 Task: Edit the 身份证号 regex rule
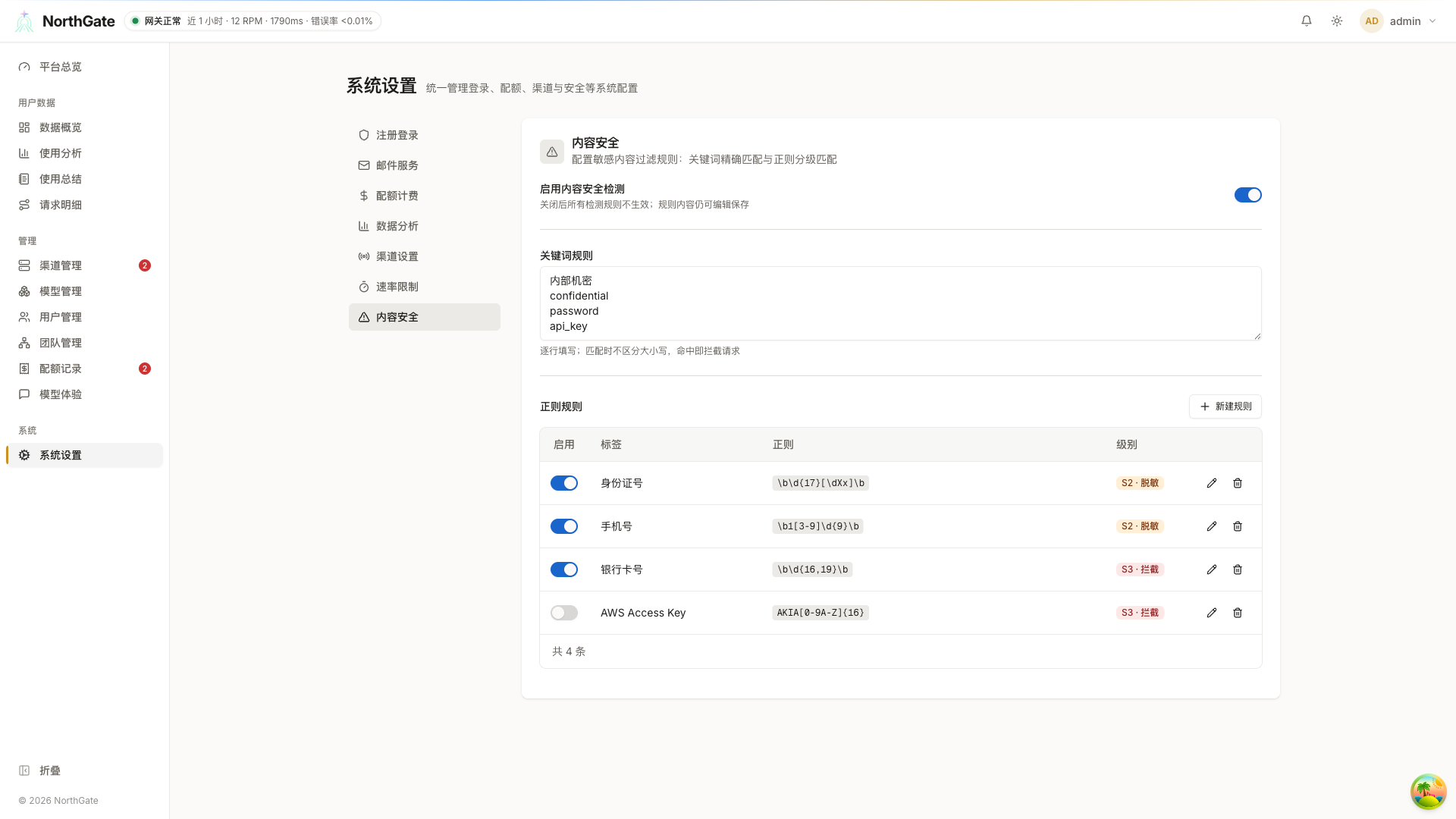(1212, 483)
